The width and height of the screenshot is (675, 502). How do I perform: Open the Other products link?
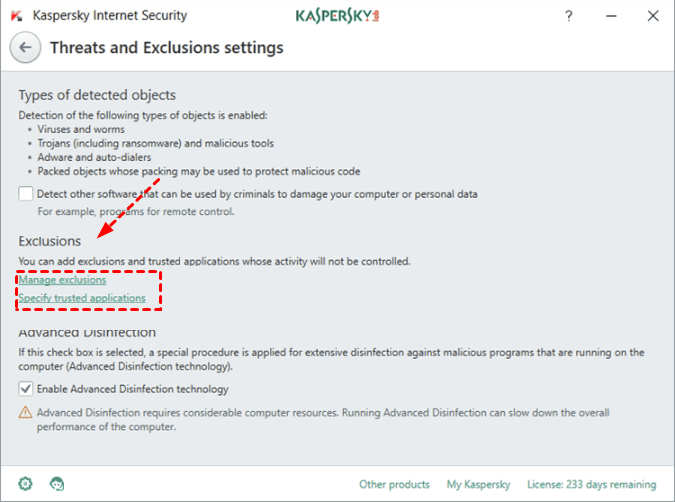[x=394, y=484]
